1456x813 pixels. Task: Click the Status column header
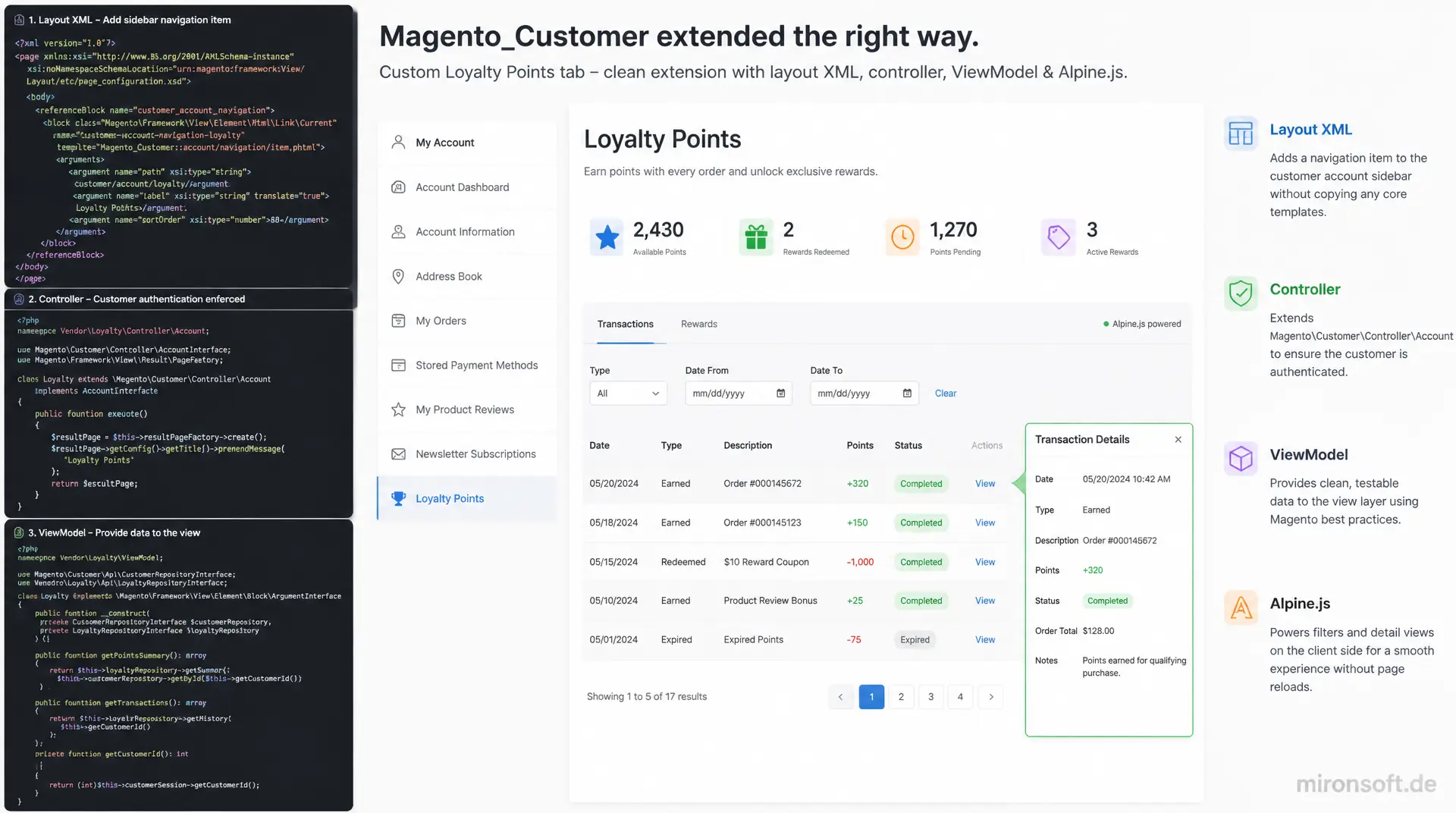coord(908,445)
